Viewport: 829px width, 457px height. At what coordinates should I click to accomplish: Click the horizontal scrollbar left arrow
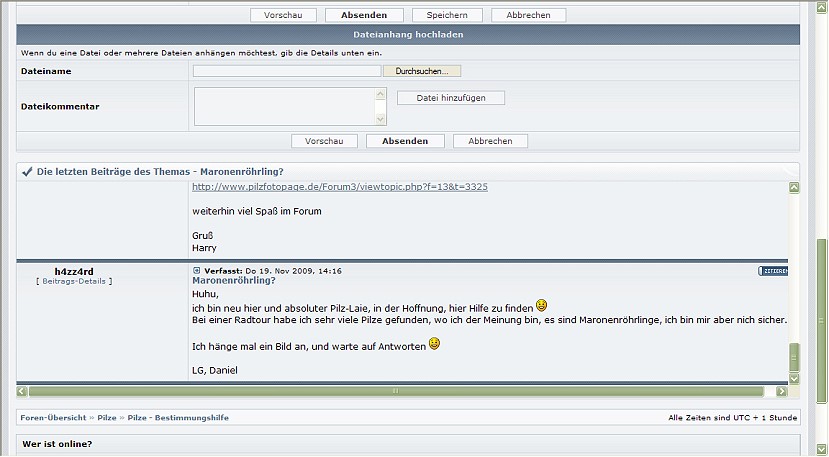(22, 391)
